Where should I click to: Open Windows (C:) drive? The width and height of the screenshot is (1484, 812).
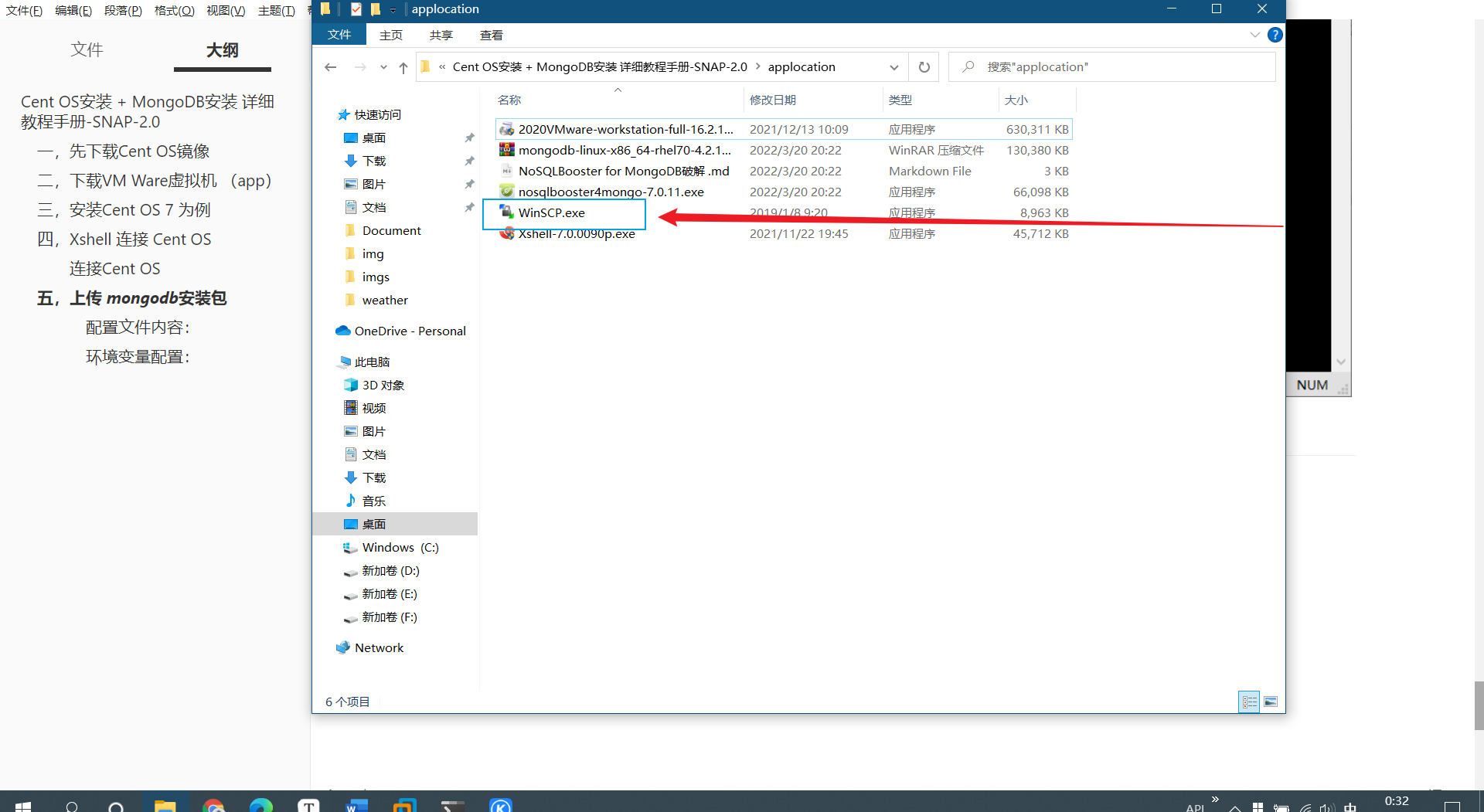(392, 547)
